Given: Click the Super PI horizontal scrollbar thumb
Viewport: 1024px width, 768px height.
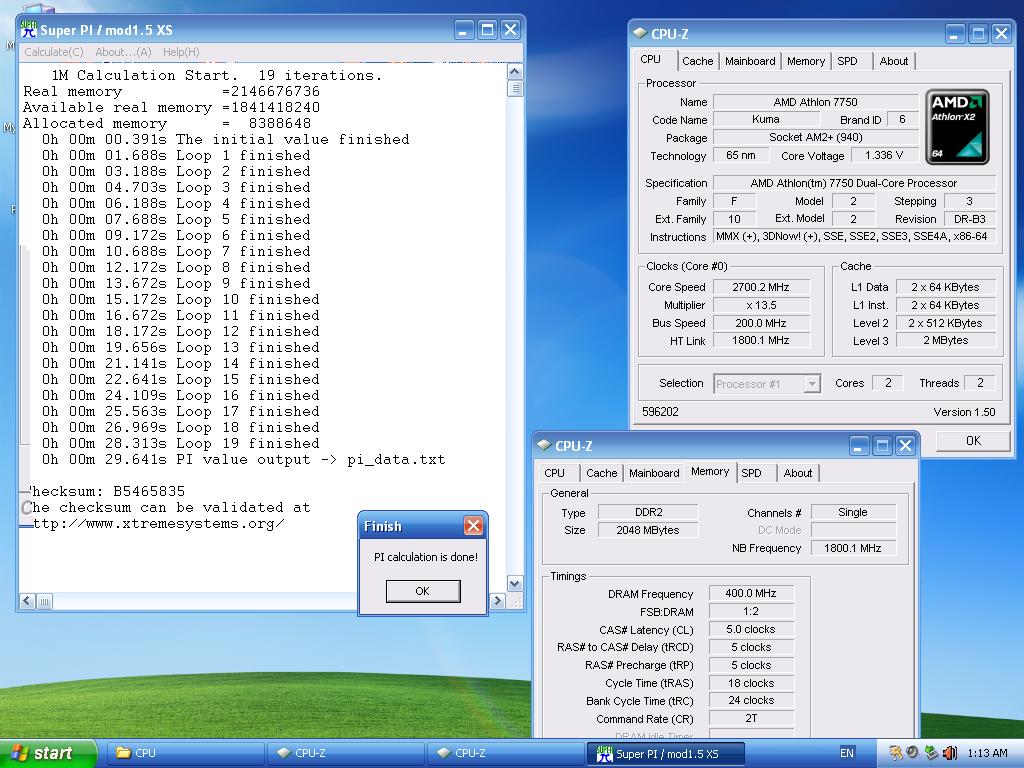Looking at the screenshot, I should (x=44, y=601).
